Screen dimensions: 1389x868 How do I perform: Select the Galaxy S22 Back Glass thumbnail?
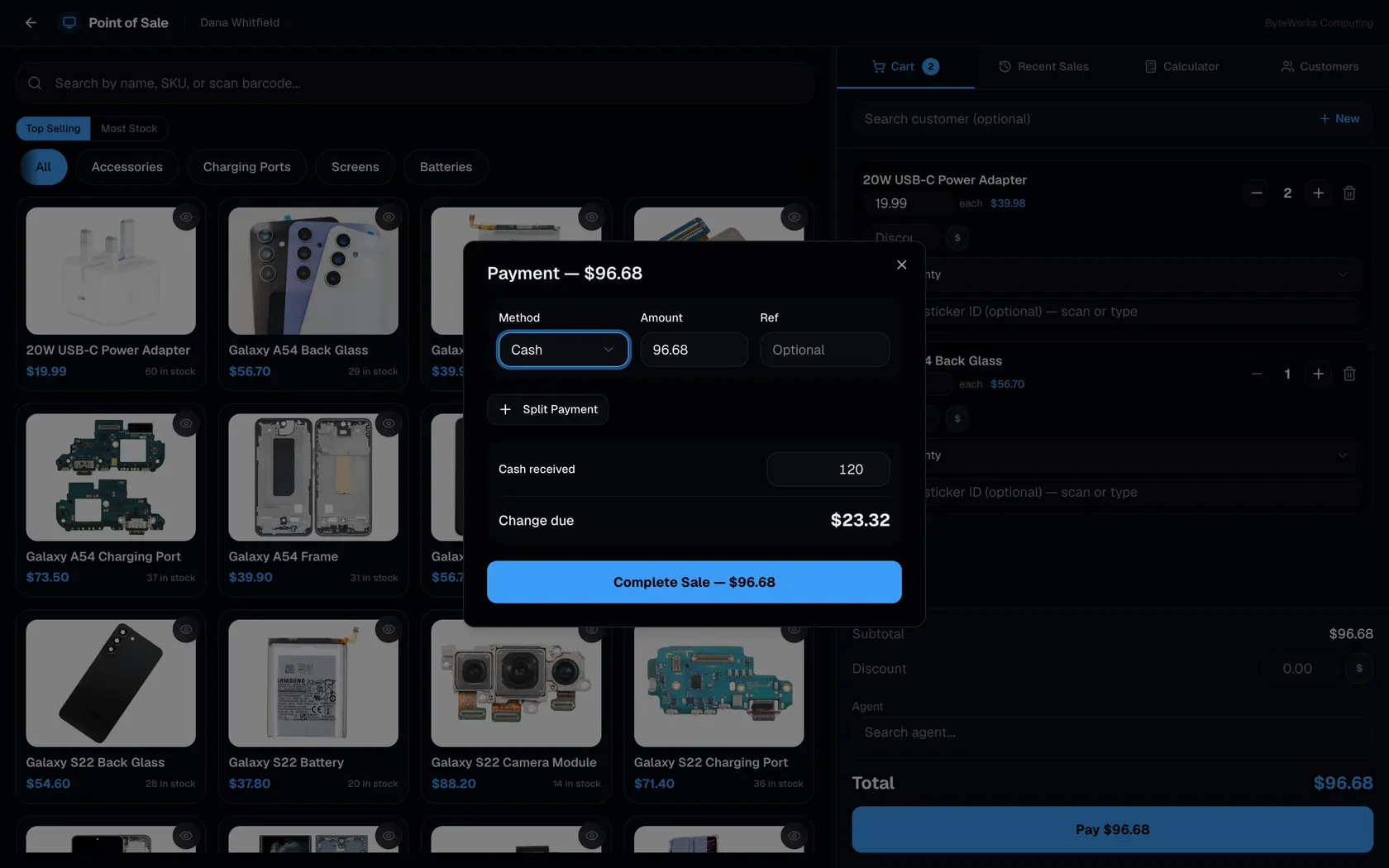pyautogui.click(x=111, y=683)
